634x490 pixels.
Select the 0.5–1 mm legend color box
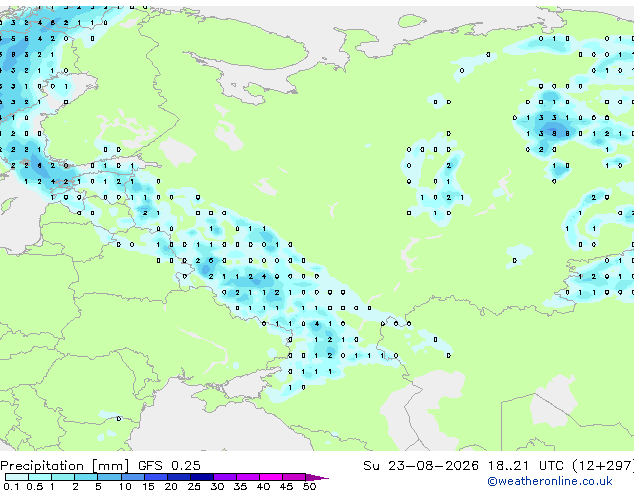40,477
